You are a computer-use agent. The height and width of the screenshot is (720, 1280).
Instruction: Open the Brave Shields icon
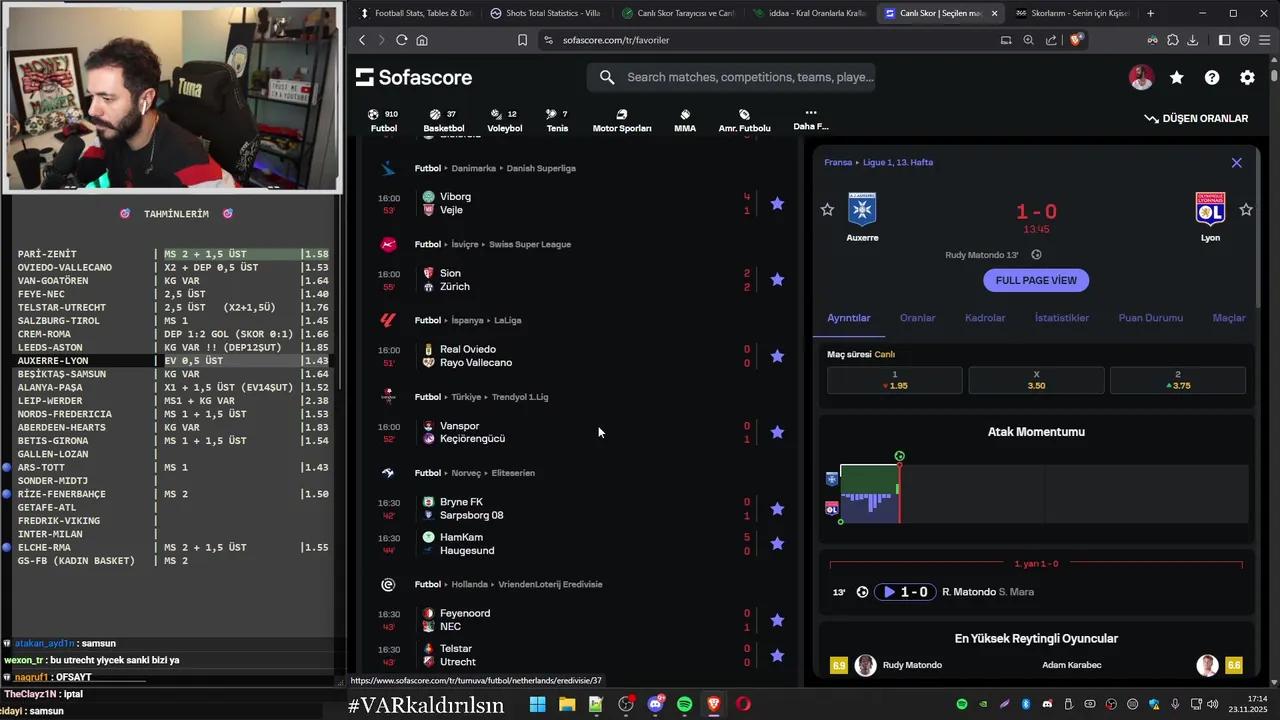pyautogui.click(x=1076, y=40)
